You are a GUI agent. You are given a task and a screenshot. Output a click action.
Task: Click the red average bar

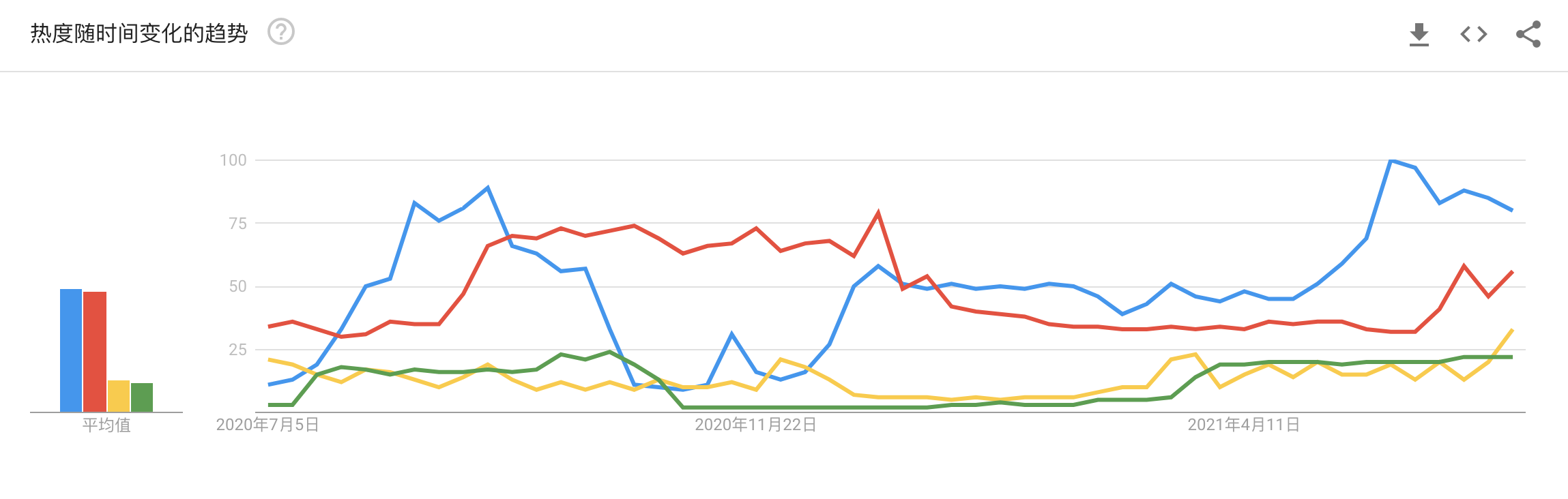click(95, 352)
